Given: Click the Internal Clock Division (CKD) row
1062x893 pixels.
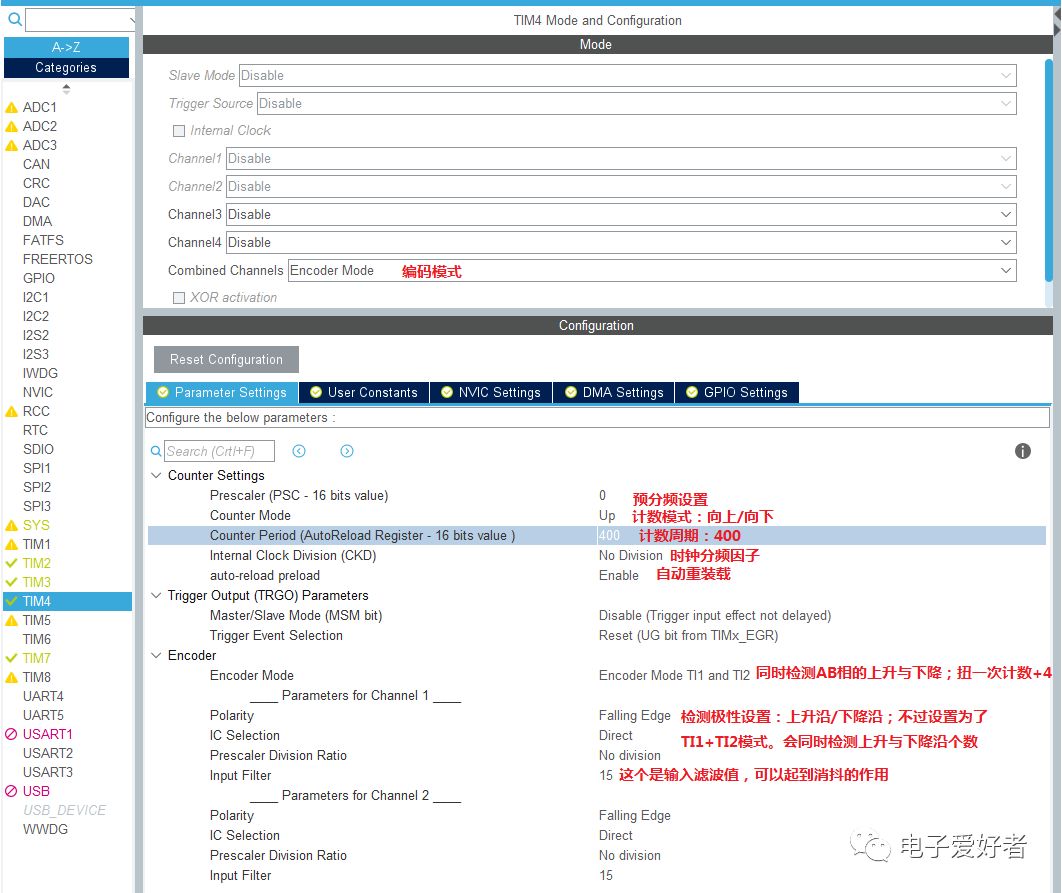Looking at the screenshot, I should tap(596, 556).
